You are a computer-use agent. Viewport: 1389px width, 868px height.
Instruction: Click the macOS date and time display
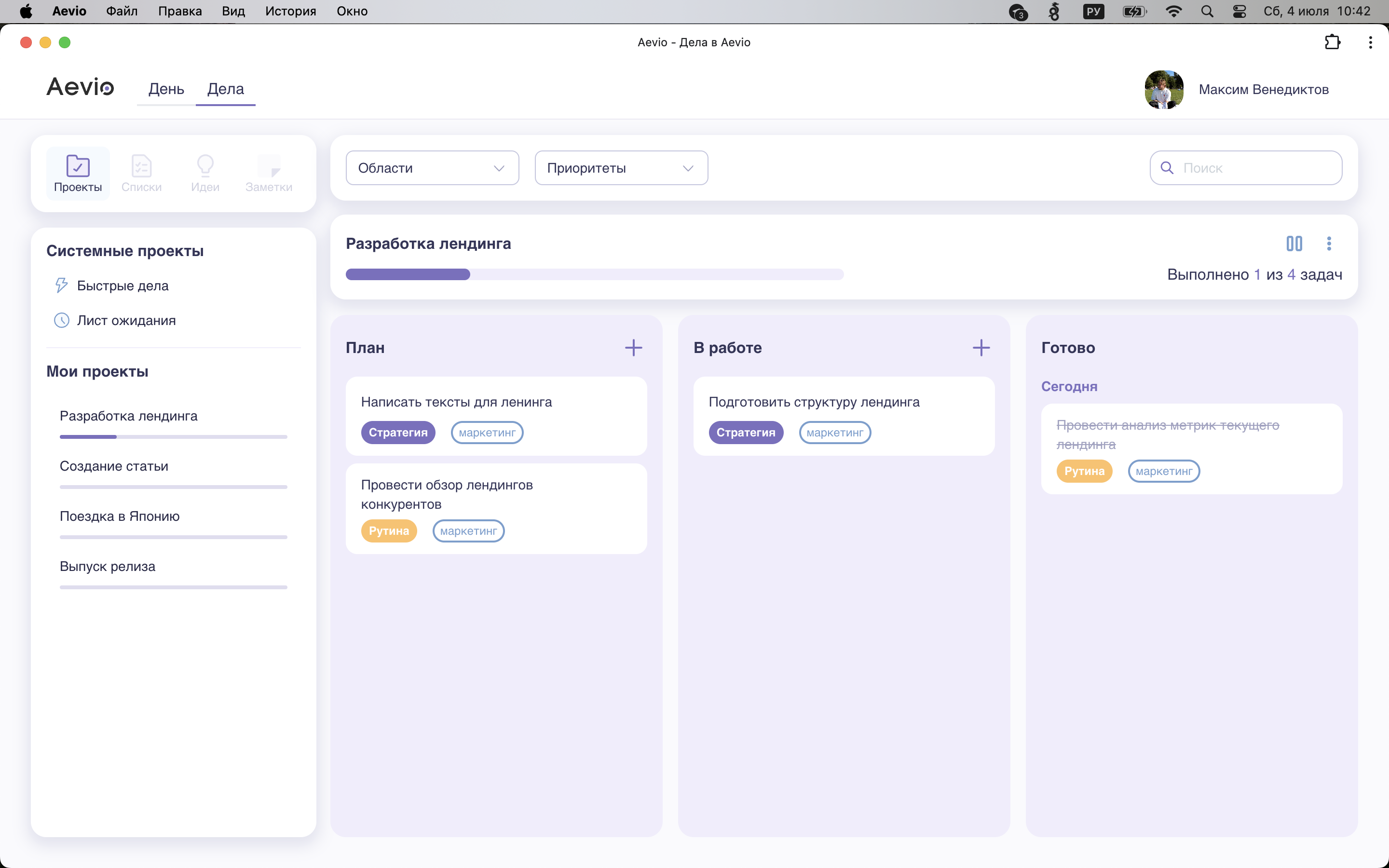[1317, 11]
